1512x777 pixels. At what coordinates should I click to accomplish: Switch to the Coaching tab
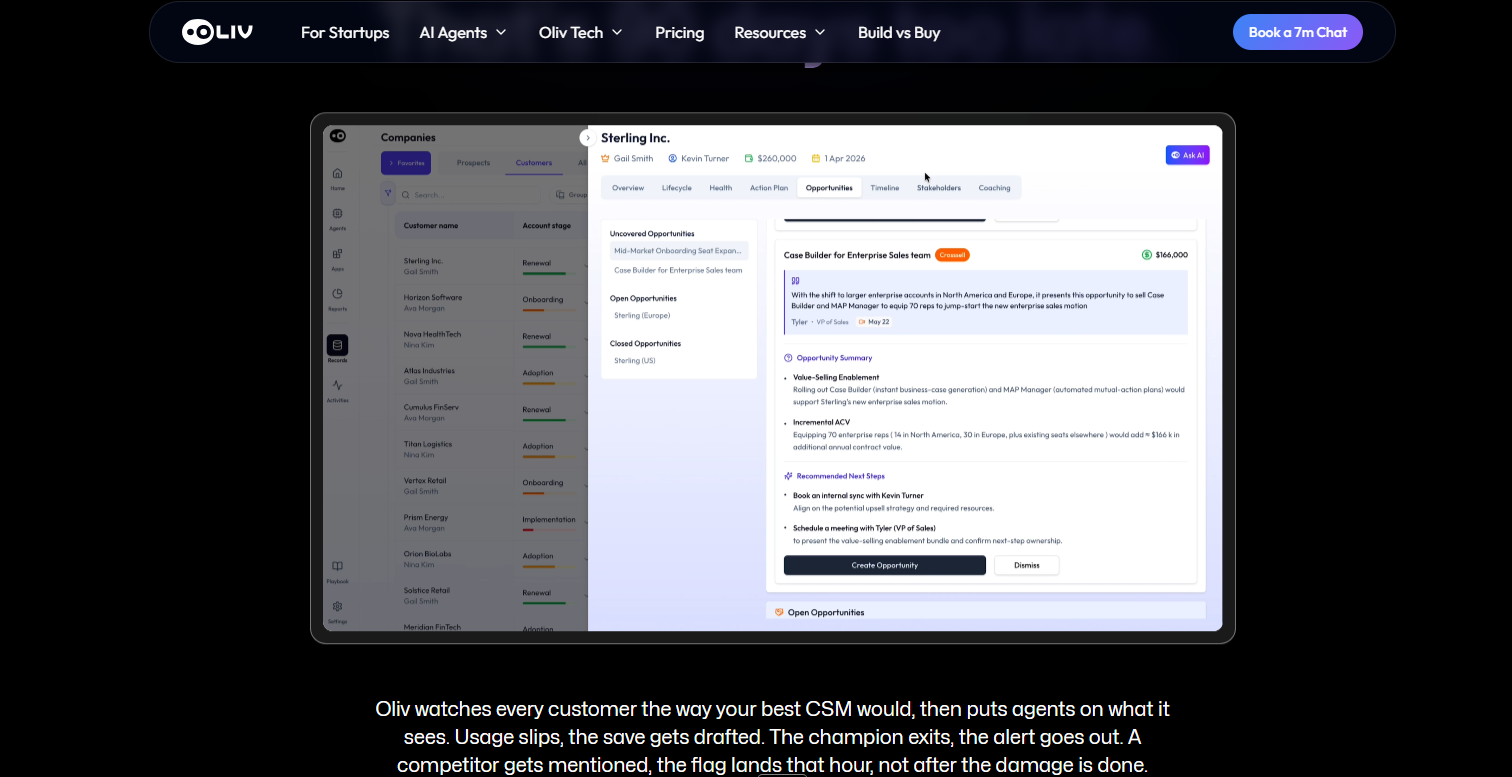click(x=994, y=188)
